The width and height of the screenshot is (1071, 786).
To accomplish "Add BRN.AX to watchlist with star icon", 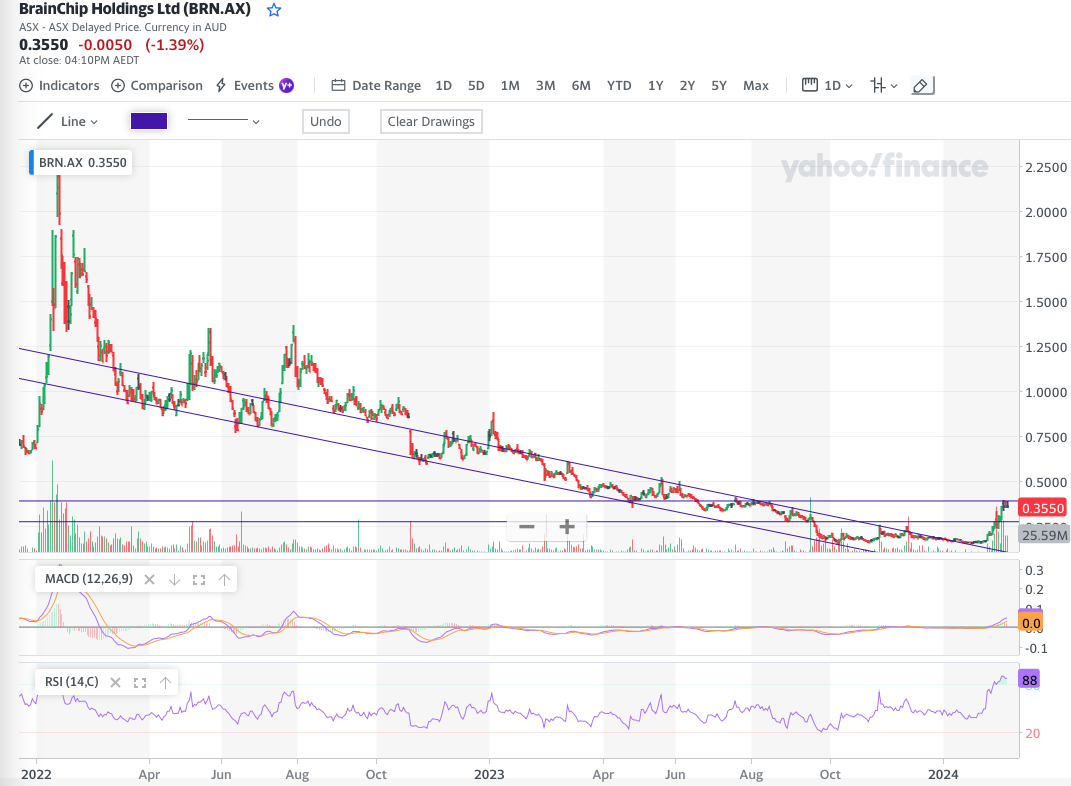I will click(274, 10).
